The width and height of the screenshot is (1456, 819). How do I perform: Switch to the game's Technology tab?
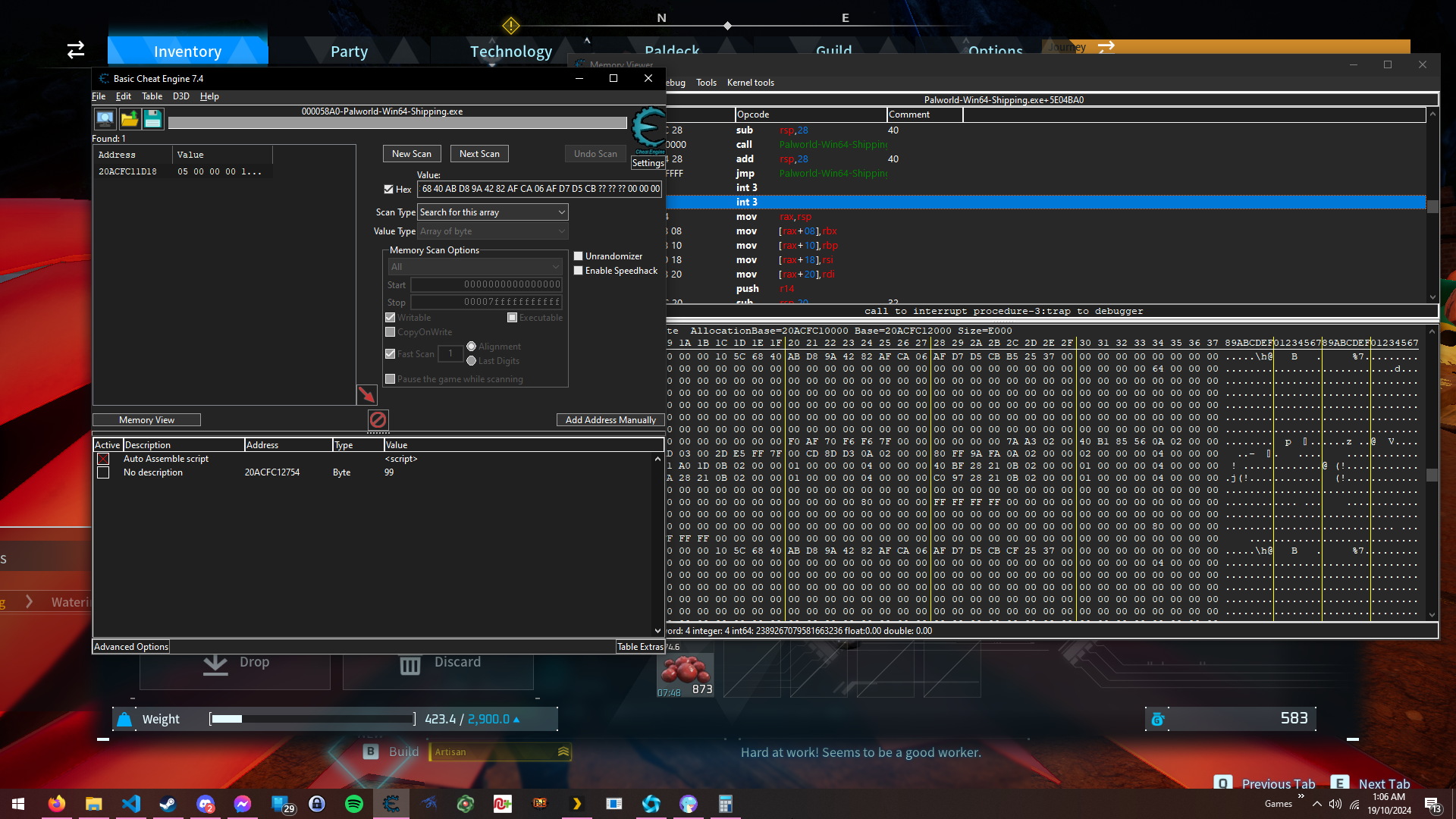[511, 52]
